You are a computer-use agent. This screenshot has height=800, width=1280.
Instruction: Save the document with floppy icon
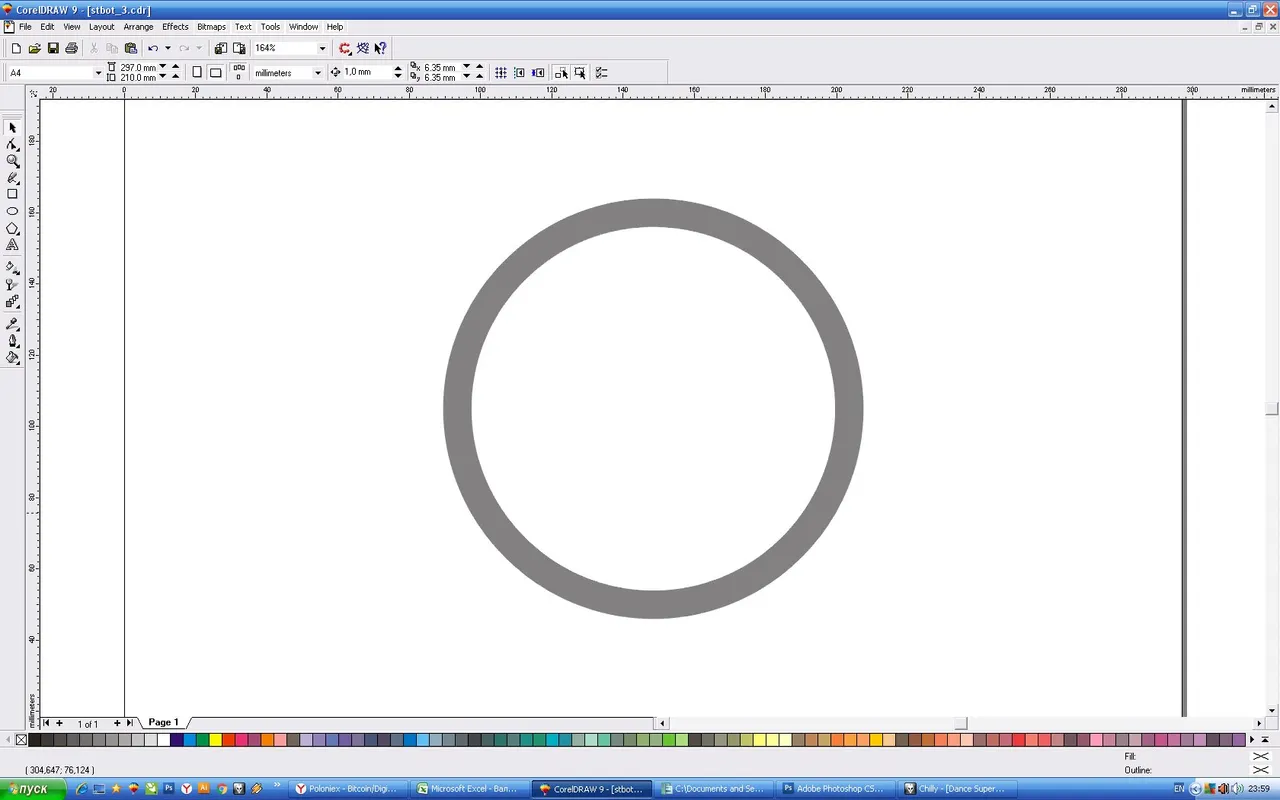[x=53, y=48]
